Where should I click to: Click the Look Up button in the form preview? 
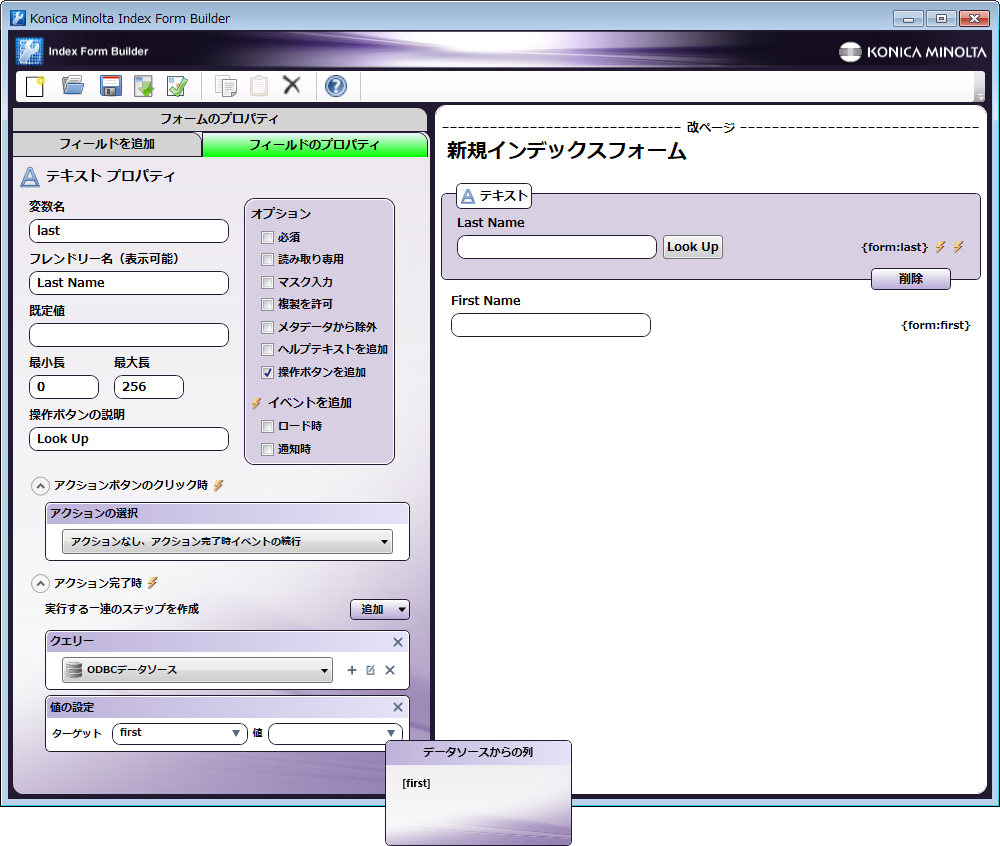tap(693, 247)
